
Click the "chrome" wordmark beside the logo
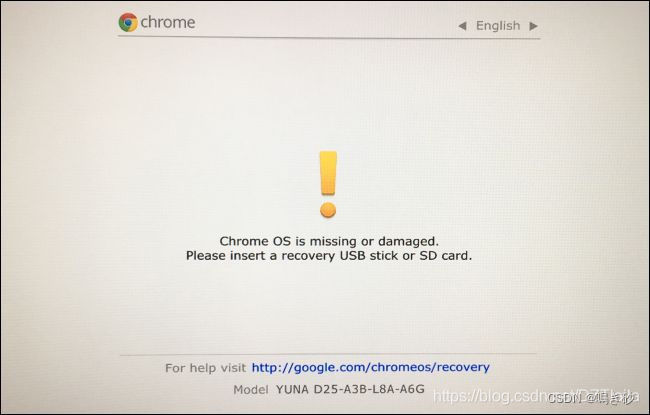(168, 22)
